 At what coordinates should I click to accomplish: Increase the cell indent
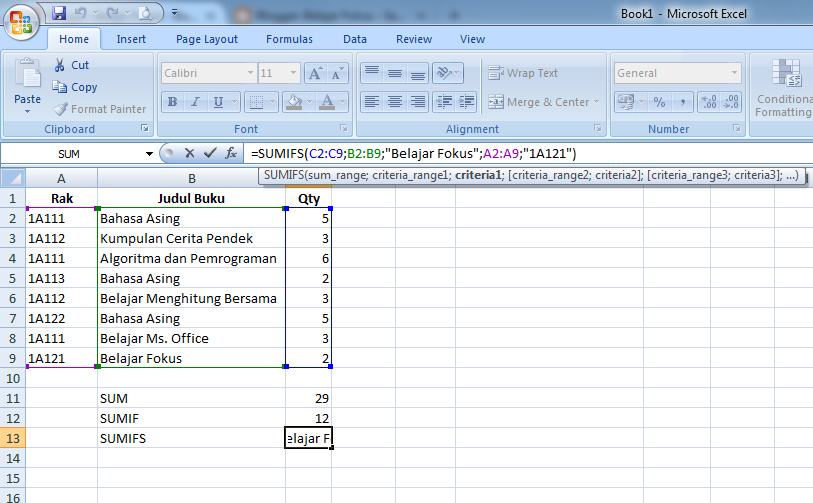pos(467,102)
